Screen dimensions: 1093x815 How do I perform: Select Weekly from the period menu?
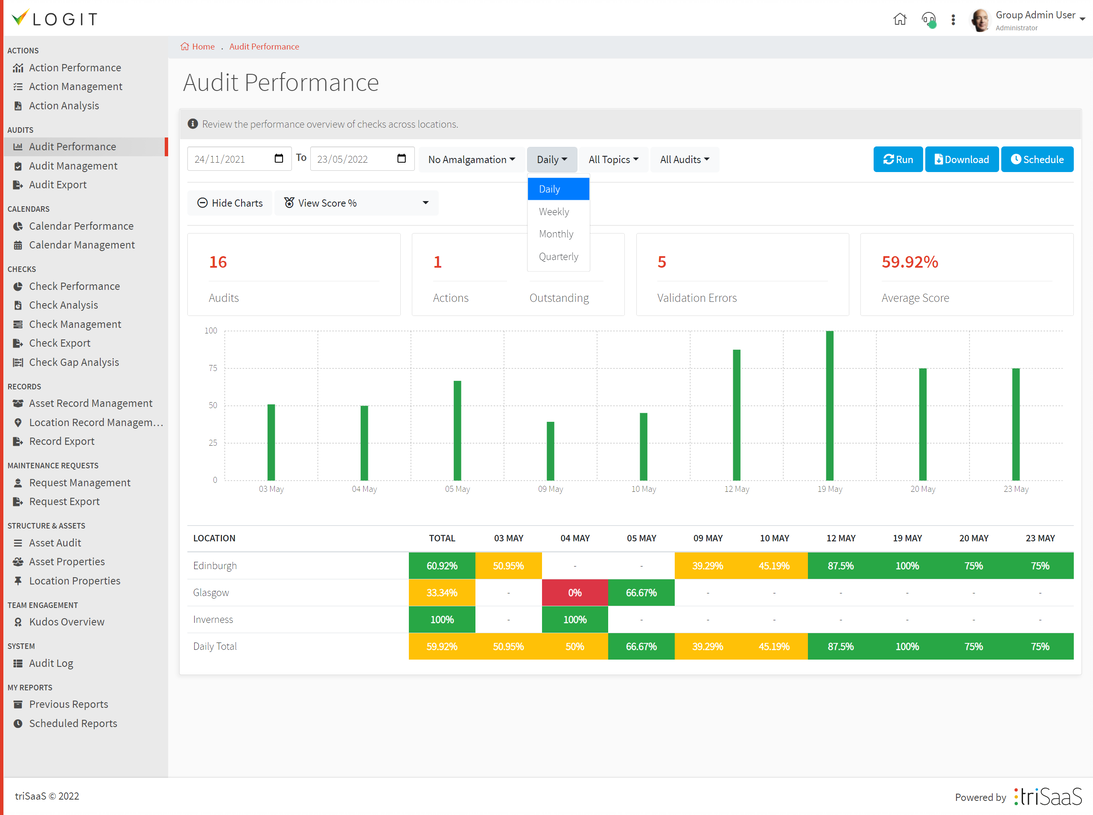554,212
